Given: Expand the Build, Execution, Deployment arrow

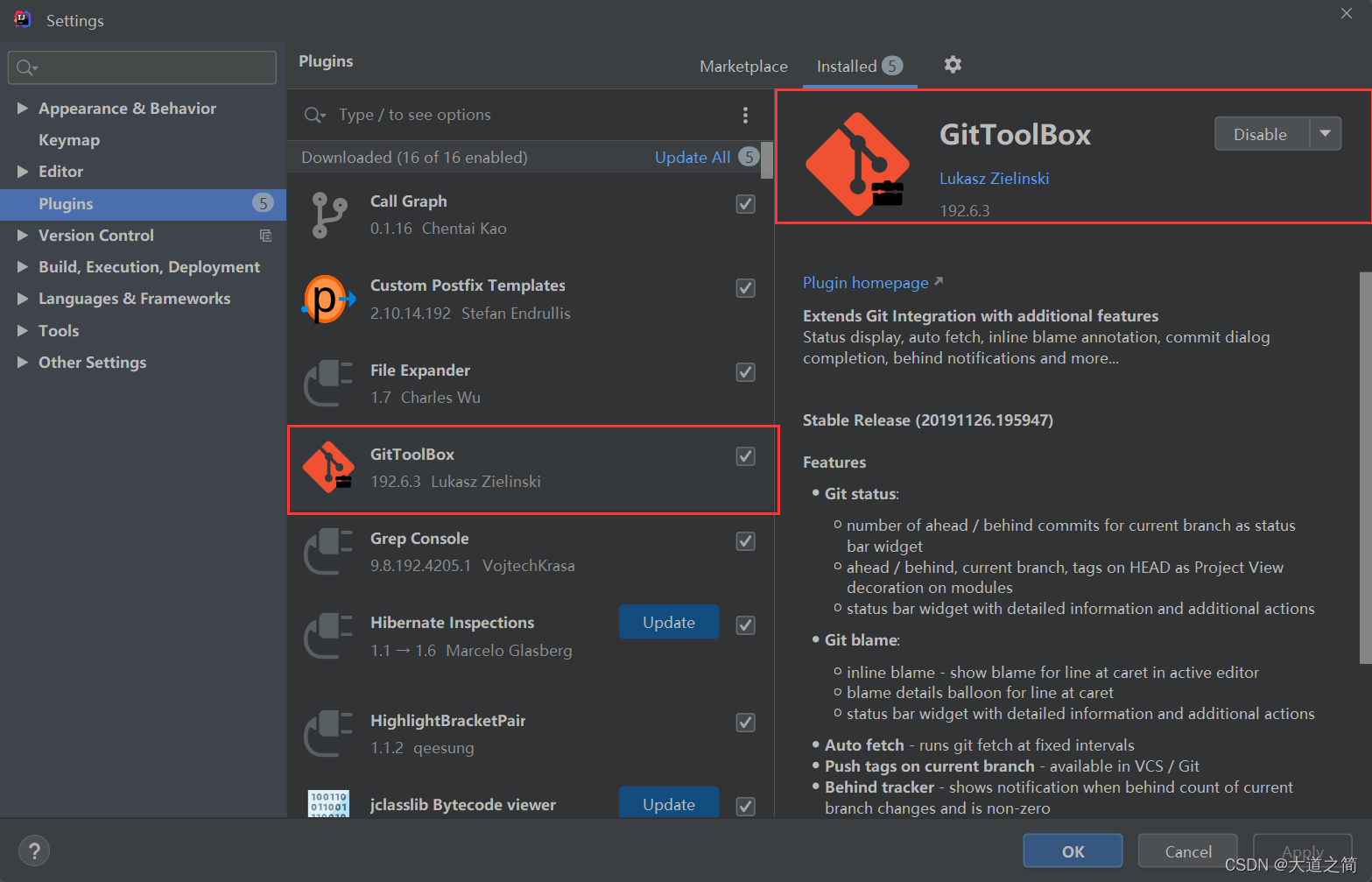Looking at the screenshot, I should (x=23, y=266).
